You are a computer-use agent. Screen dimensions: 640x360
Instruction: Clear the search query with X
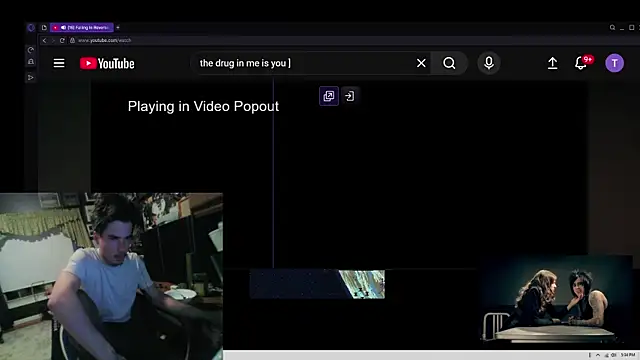[421, 63]
